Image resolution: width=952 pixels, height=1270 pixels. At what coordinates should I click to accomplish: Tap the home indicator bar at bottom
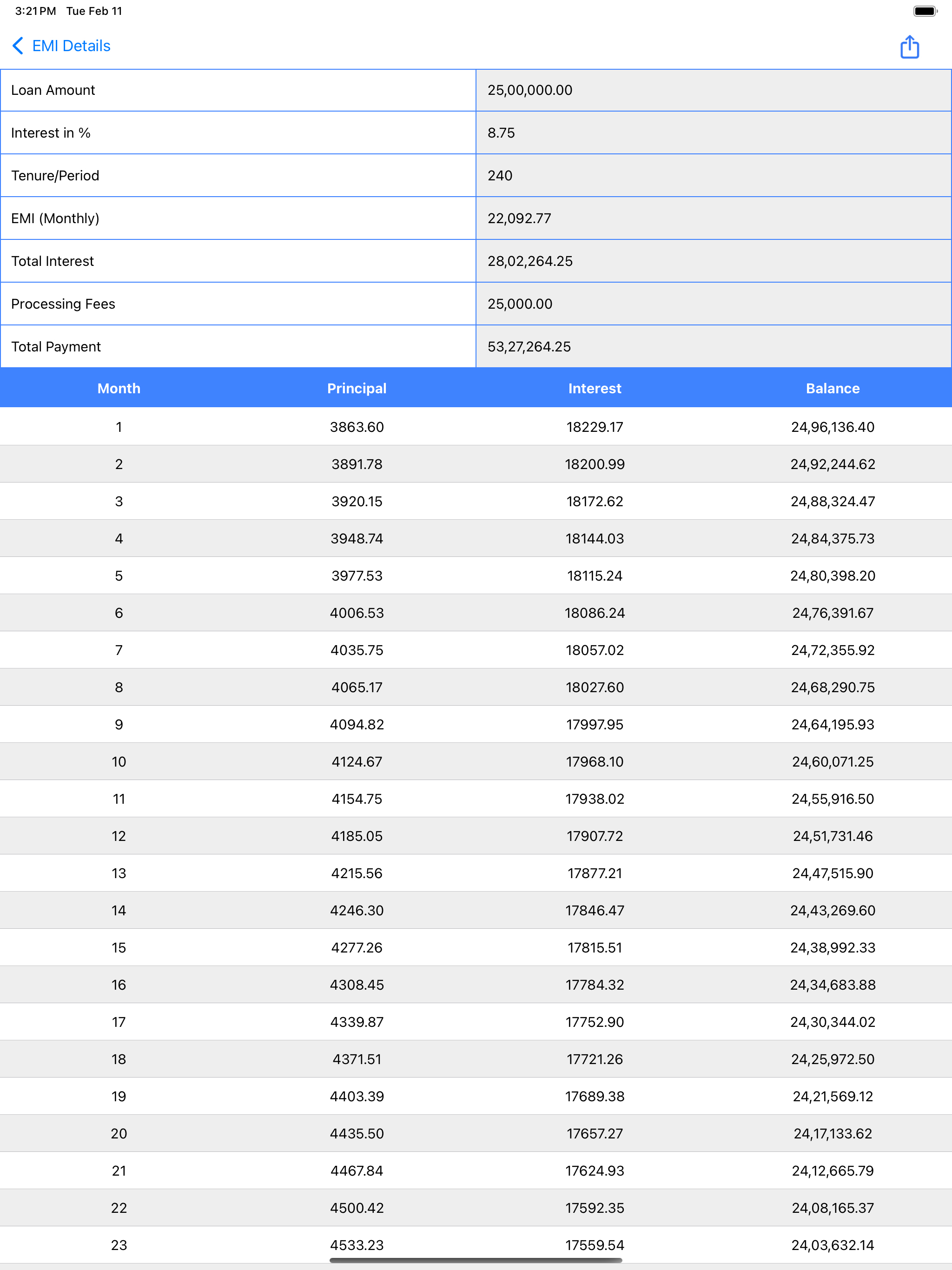click(x=476, y=1260)
